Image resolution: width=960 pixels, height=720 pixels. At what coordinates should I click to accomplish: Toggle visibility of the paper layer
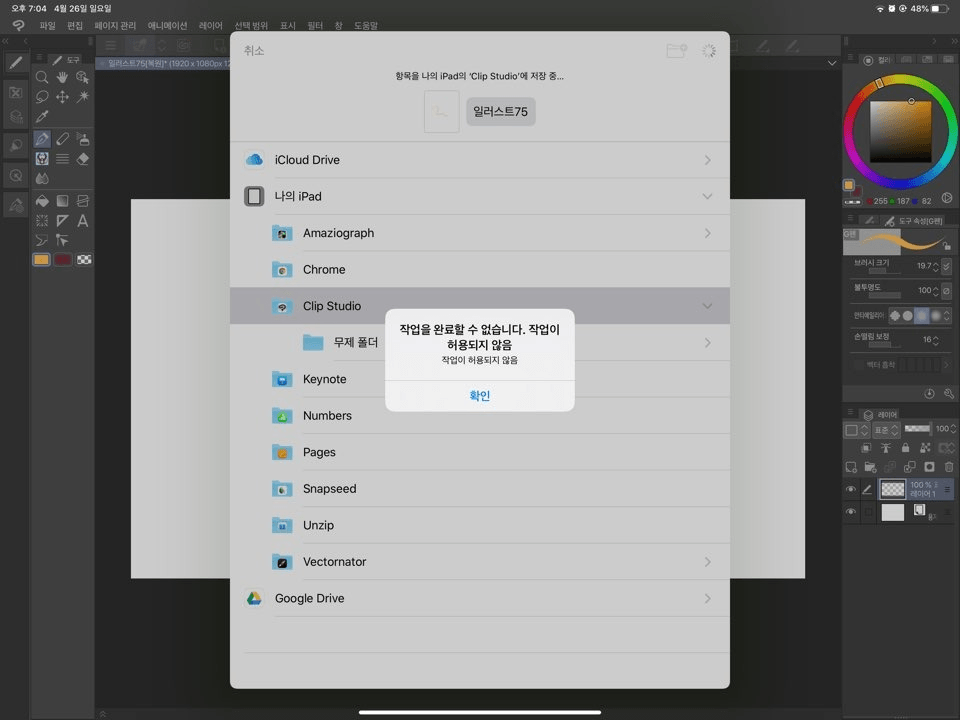coord(850,512)
